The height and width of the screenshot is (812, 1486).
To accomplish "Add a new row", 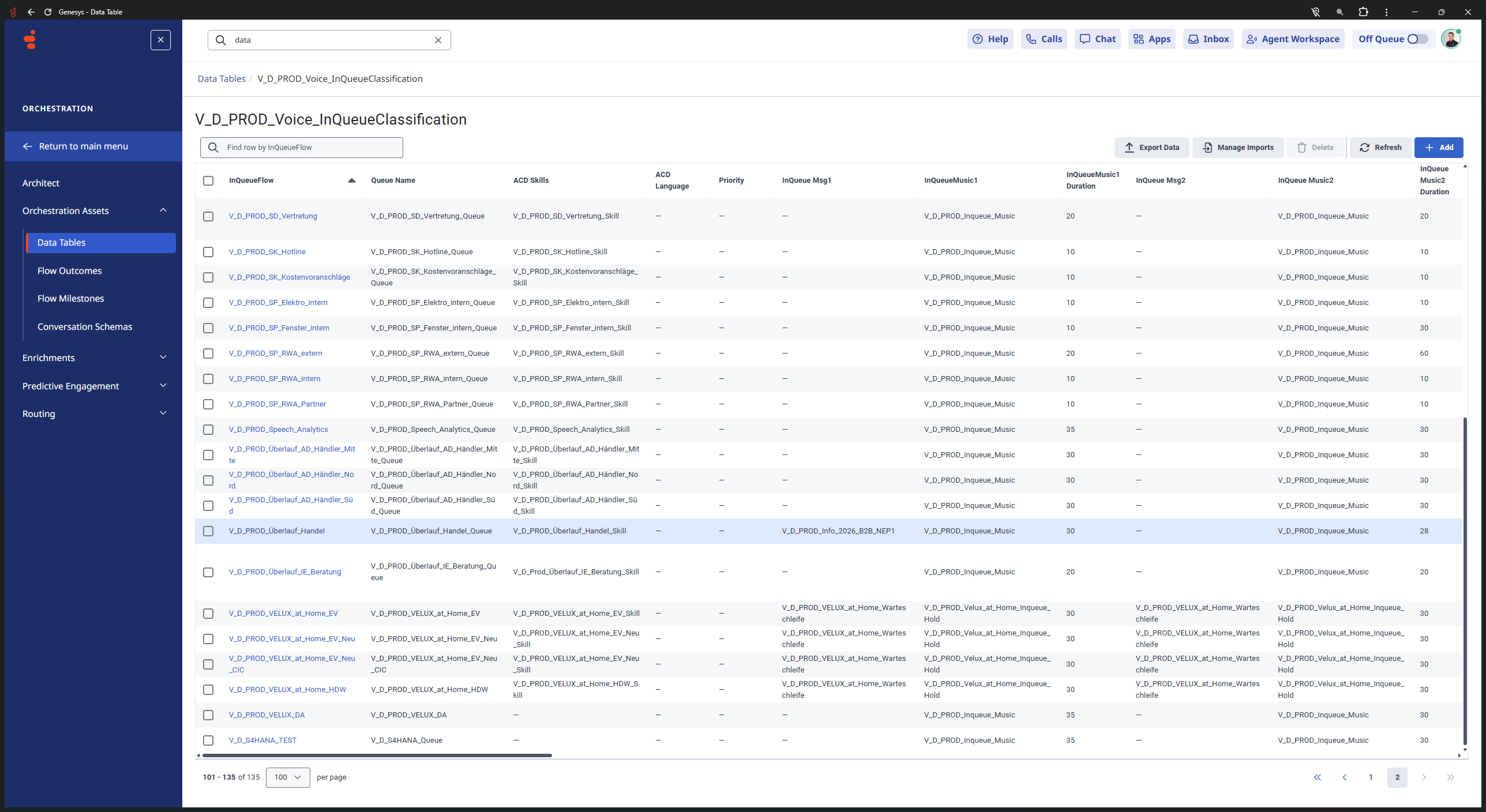I will [1438, 147].
